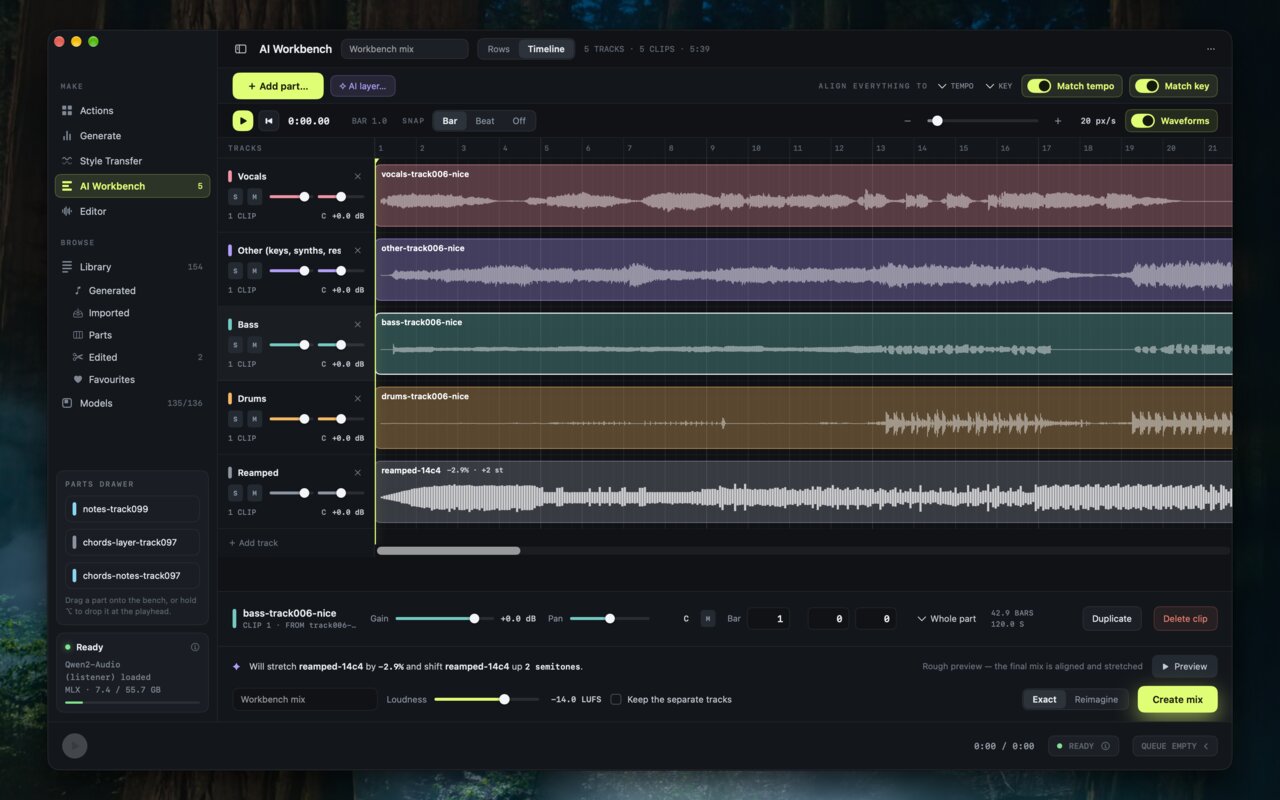This screenshot has height=800, width=1280.
Task: Remove the Reamped track with its X
Action: coord(358,473)
